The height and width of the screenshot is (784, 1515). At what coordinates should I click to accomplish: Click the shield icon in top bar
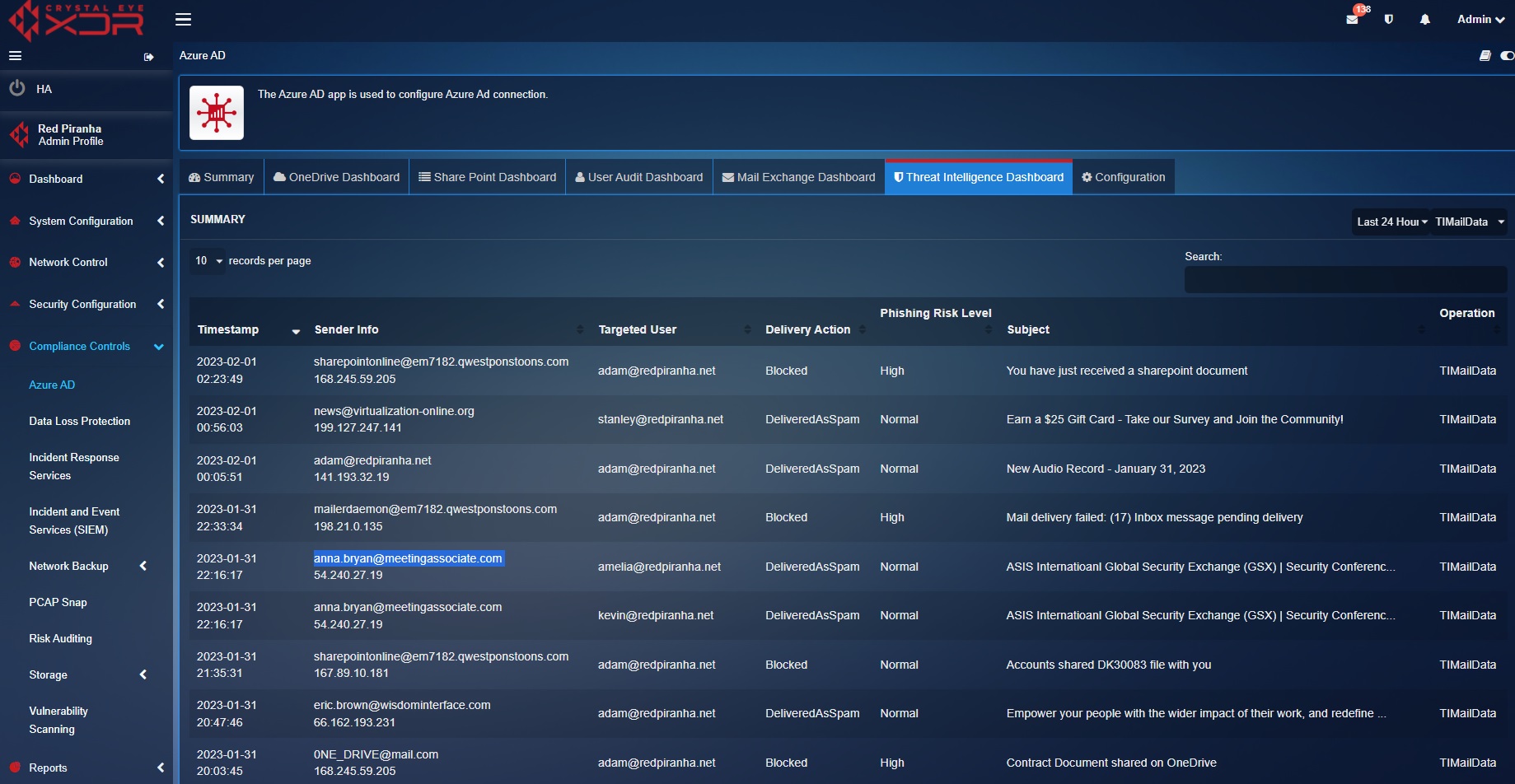click(1389, 19)
